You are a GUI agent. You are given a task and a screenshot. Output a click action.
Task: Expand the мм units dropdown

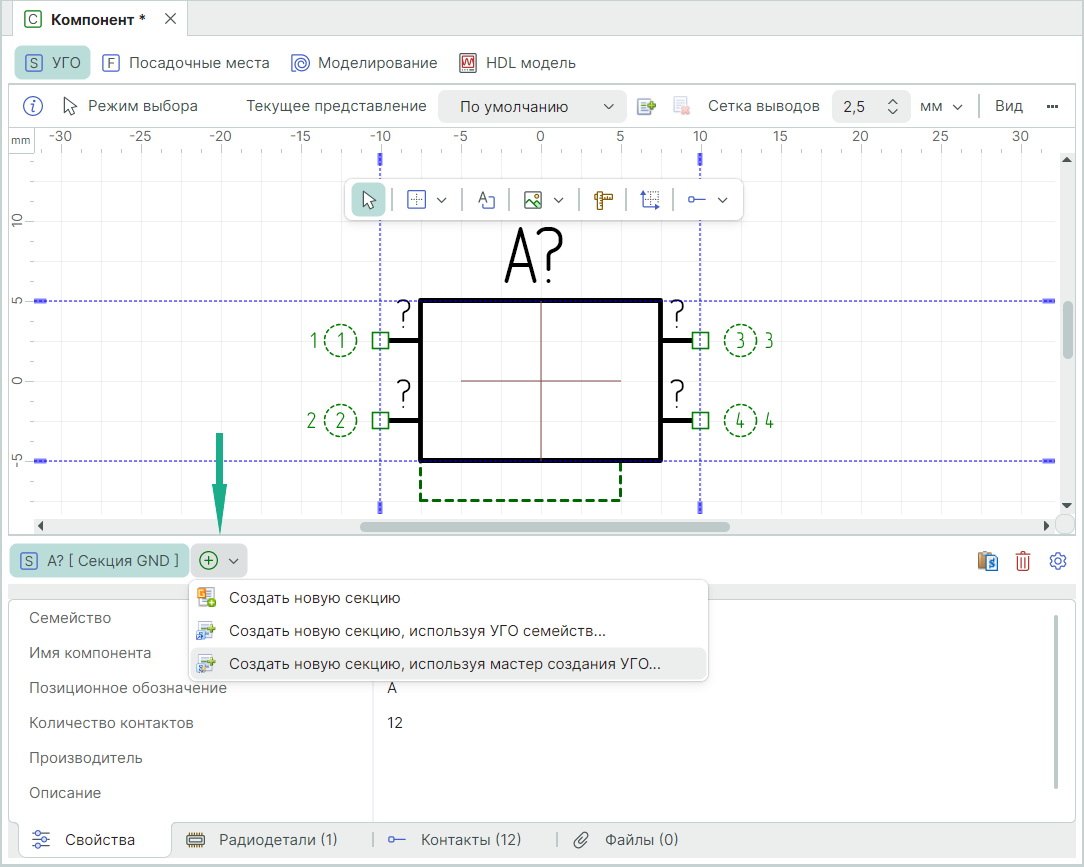coord(940,107)
